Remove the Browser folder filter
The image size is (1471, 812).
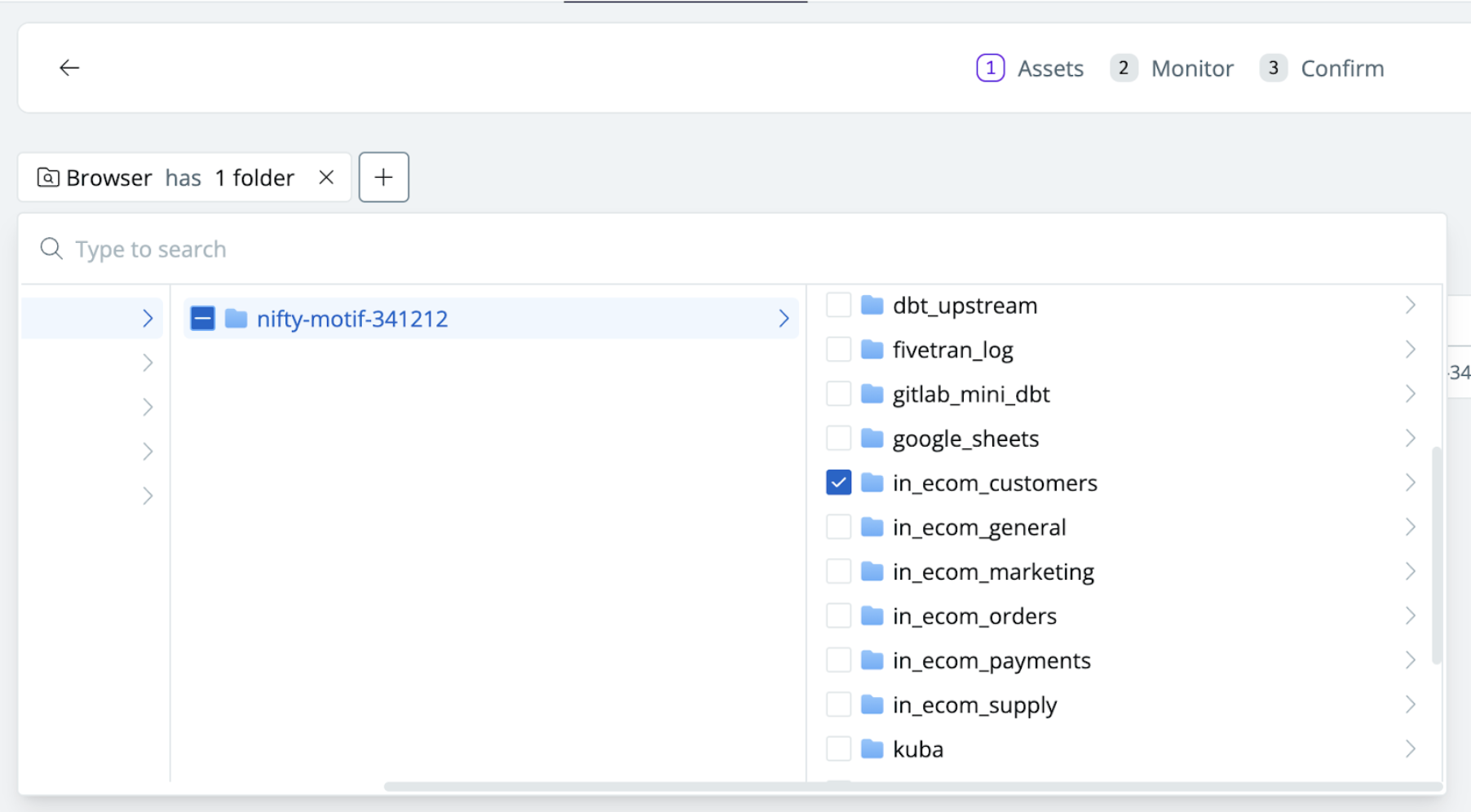tap(326, 177)
